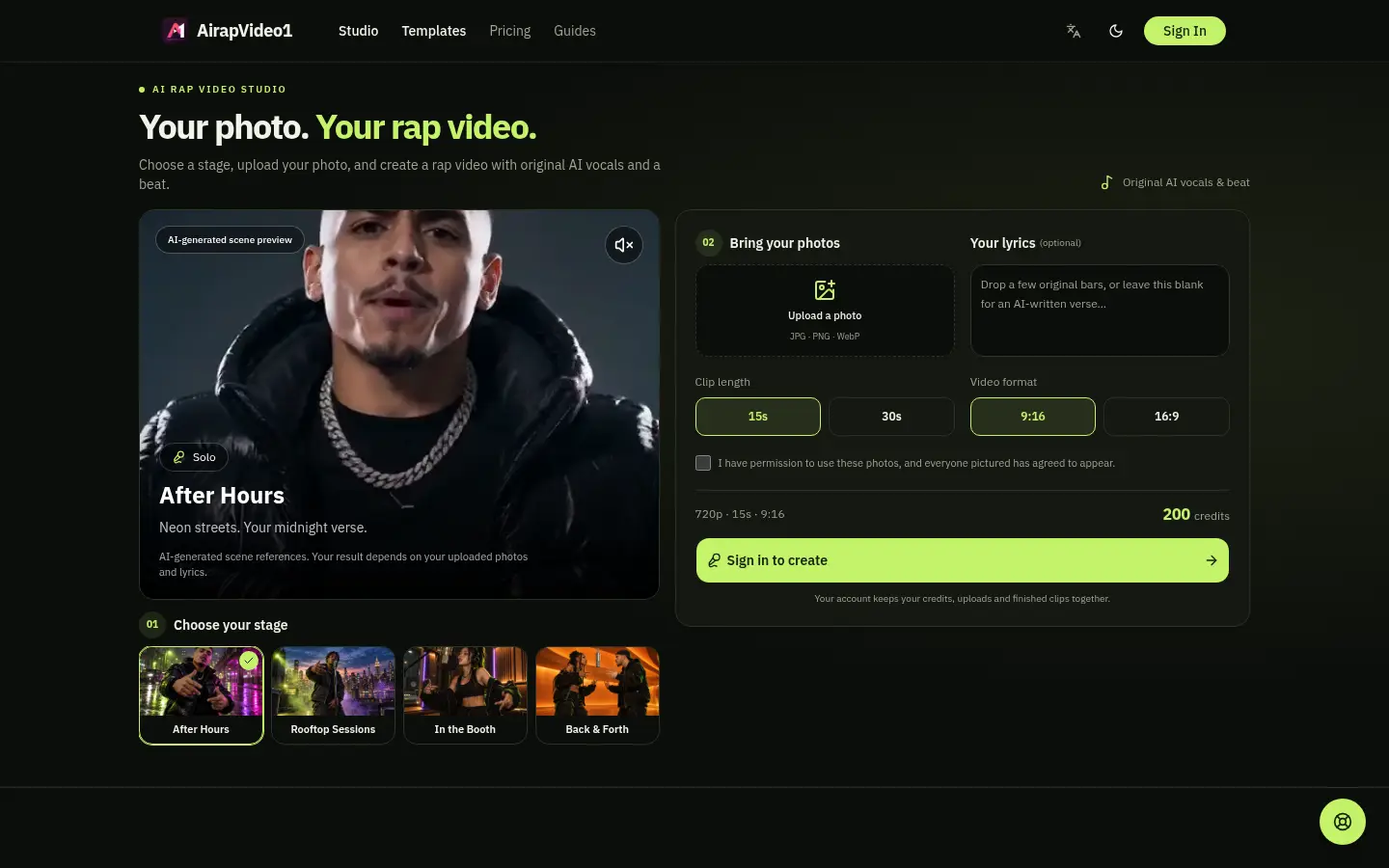Screen dimensions: 1389x868
Task: Toggle dark mode with the moon icon
Action: [1116, 31]
